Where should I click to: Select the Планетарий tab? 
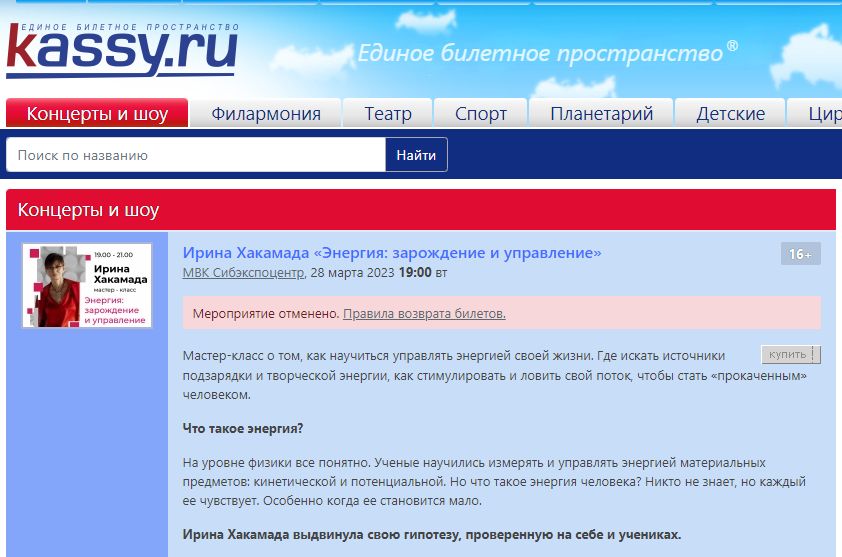(x=601, y=114)
